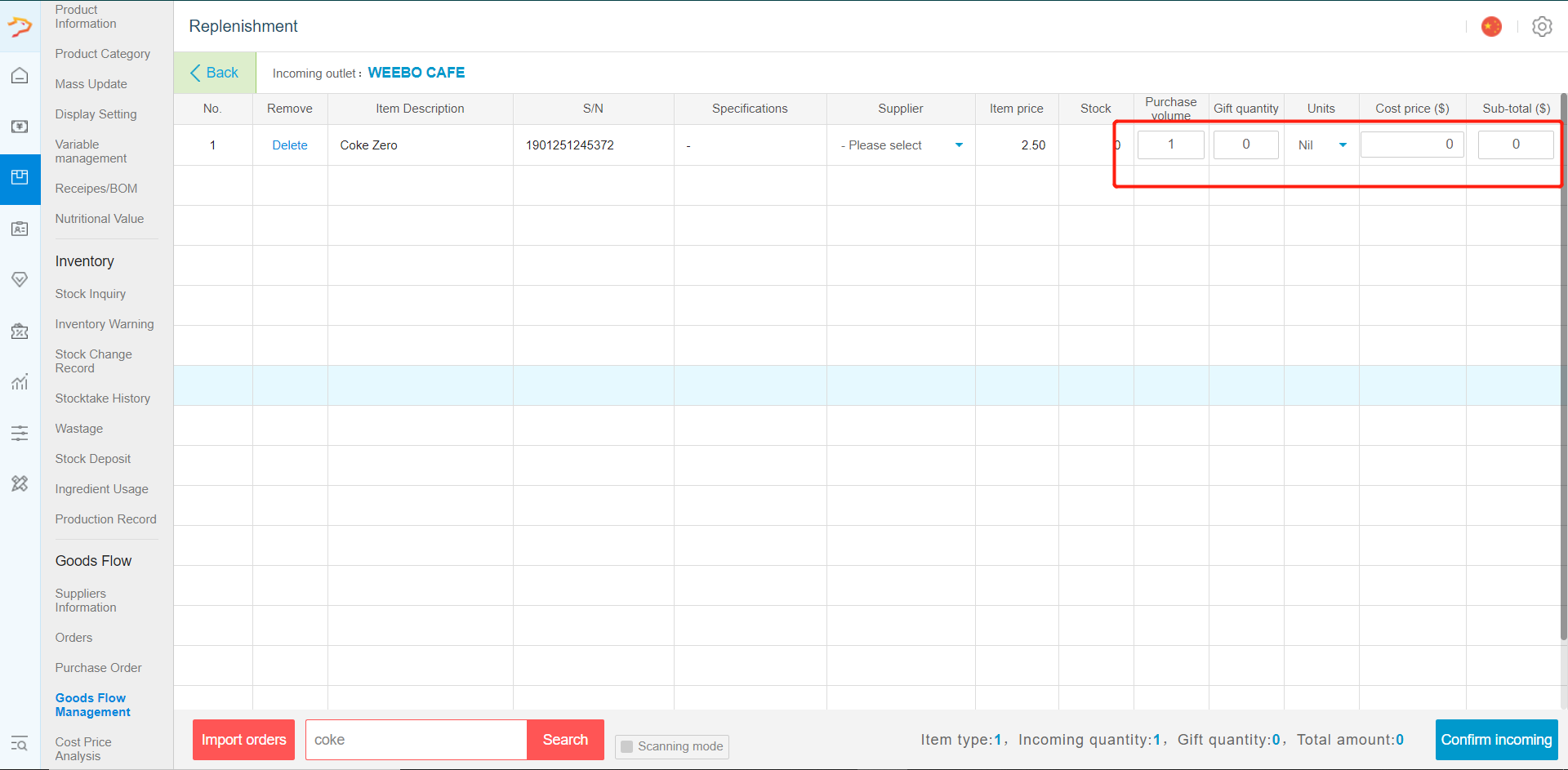
Task: Click the orange app logo icon
Action: (20, 27)
